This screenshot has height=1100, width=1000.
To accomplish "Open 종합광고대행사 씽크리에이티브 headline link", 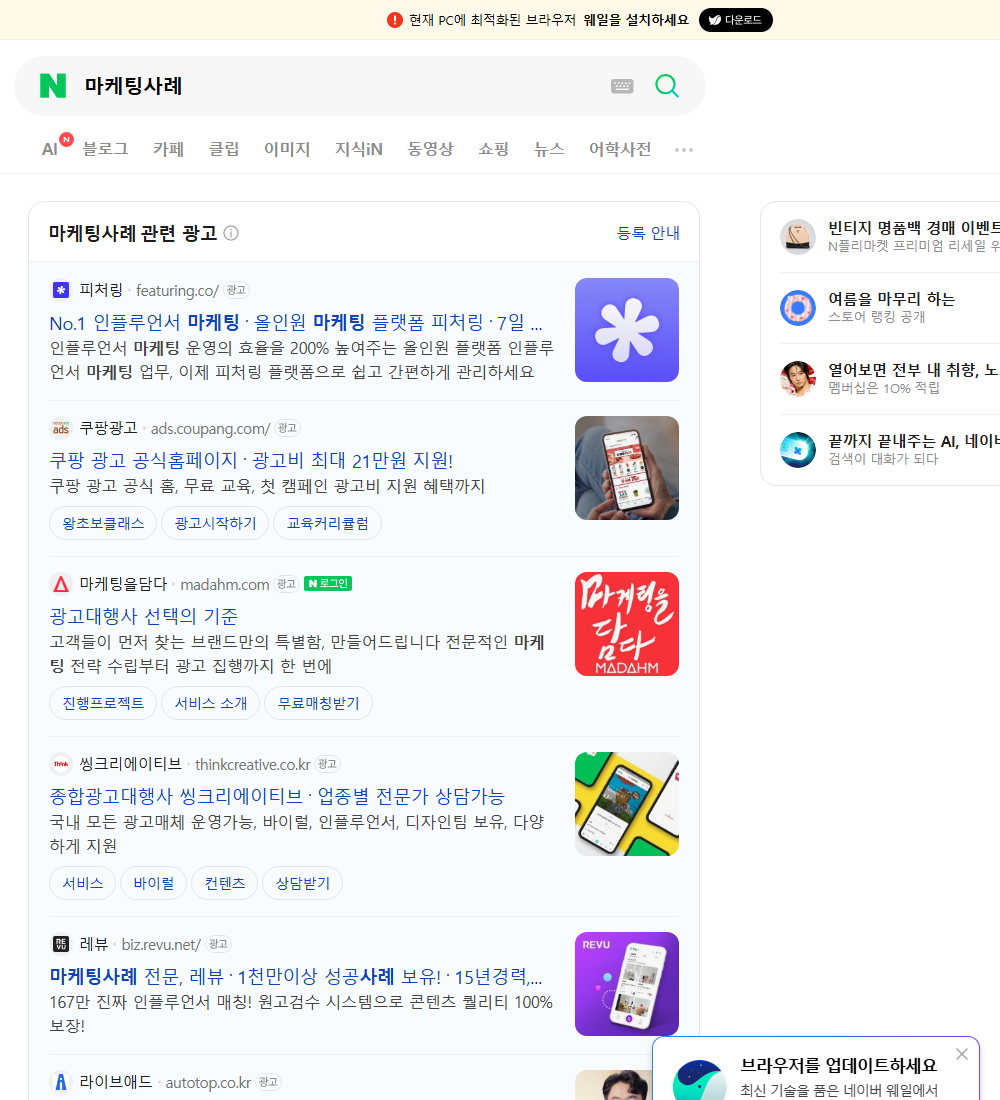I will tap(277, 796).
